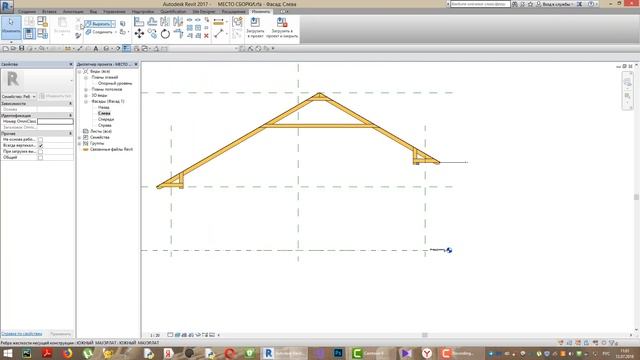Click the Create Group icon in ribbon
This screenshot has height=360, width=640.
click(x=237, y=22)
